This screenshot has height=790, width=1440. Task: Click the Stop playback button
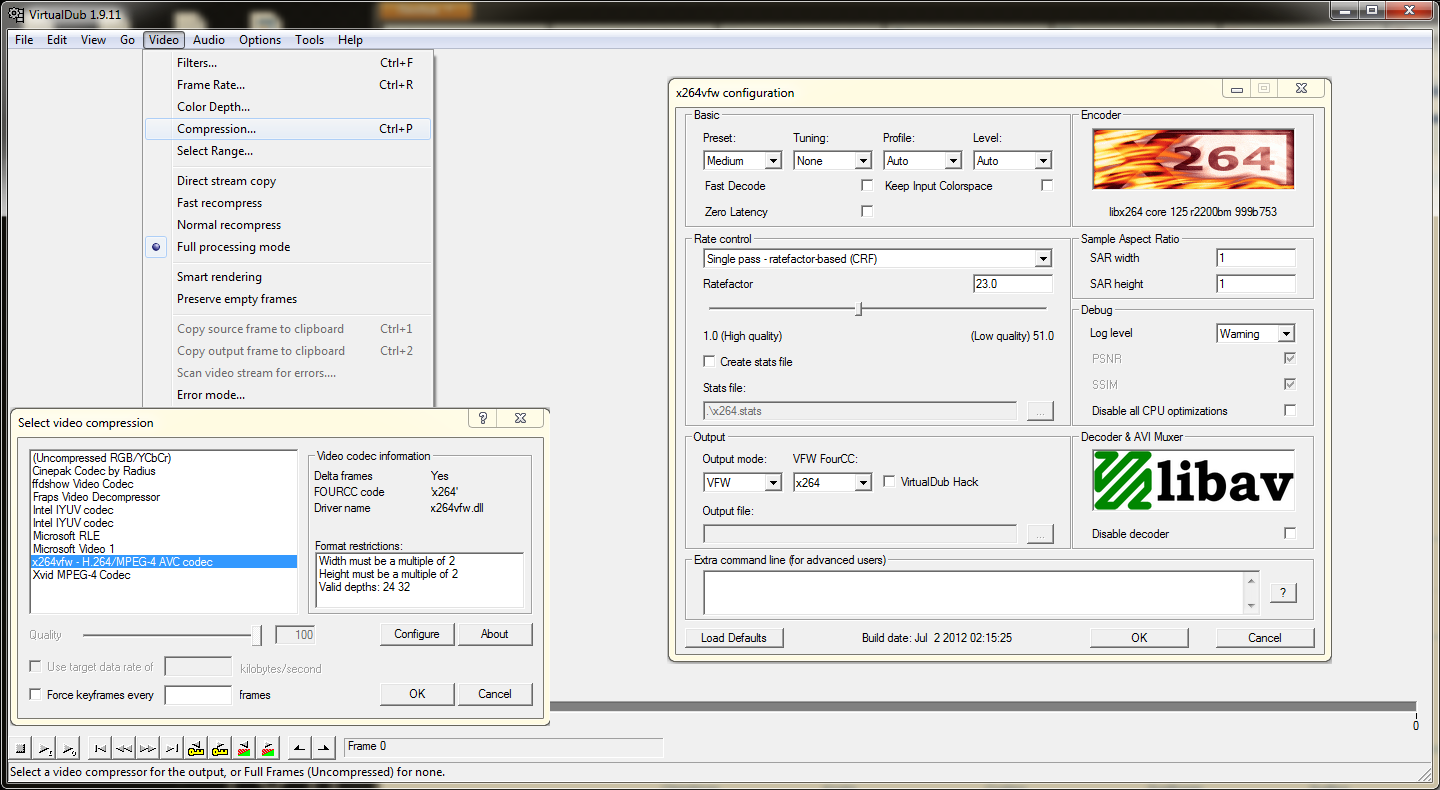(20, 748)
